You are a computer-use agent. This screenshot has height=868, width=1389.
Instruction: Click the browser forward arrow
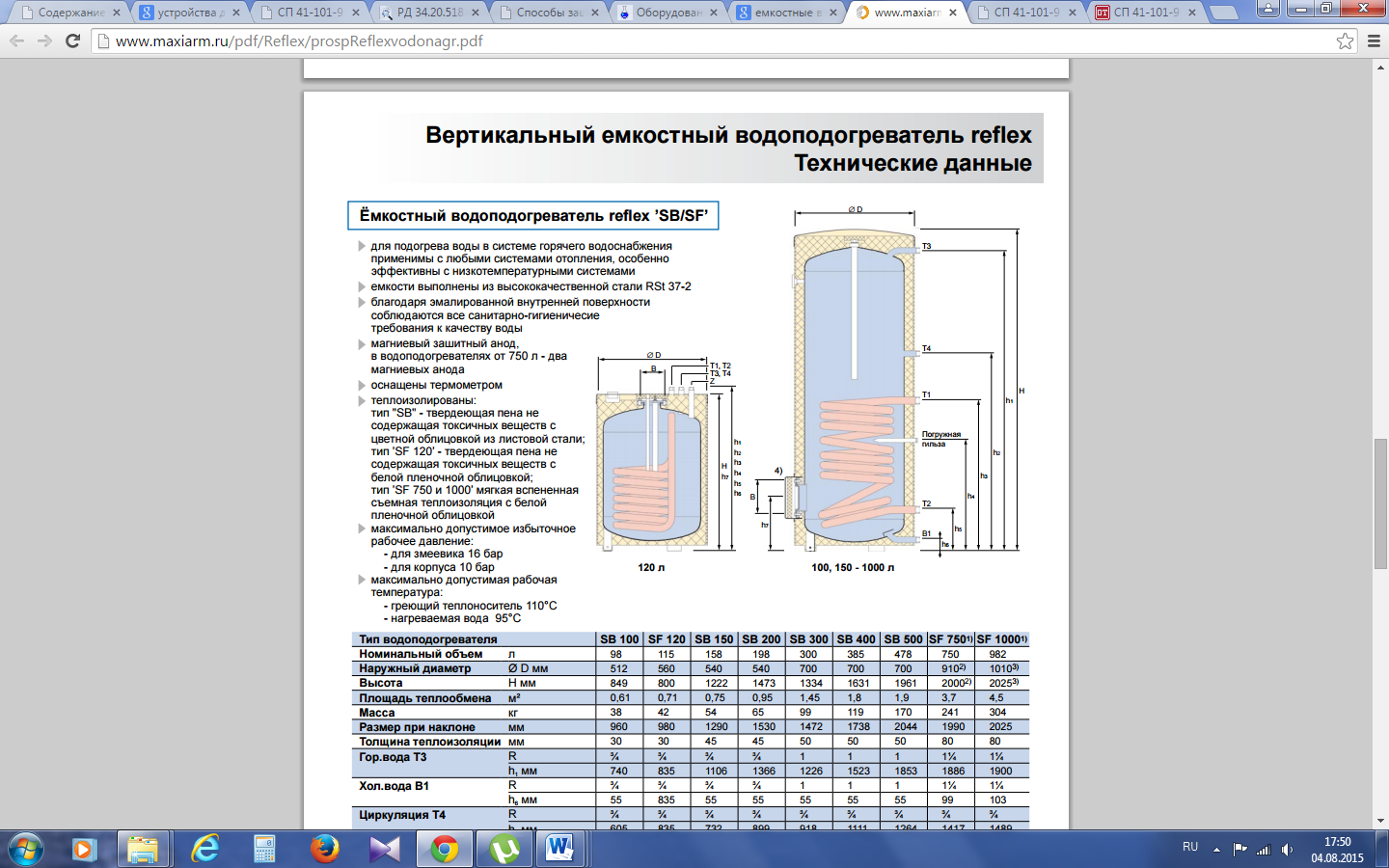[44, 41]
